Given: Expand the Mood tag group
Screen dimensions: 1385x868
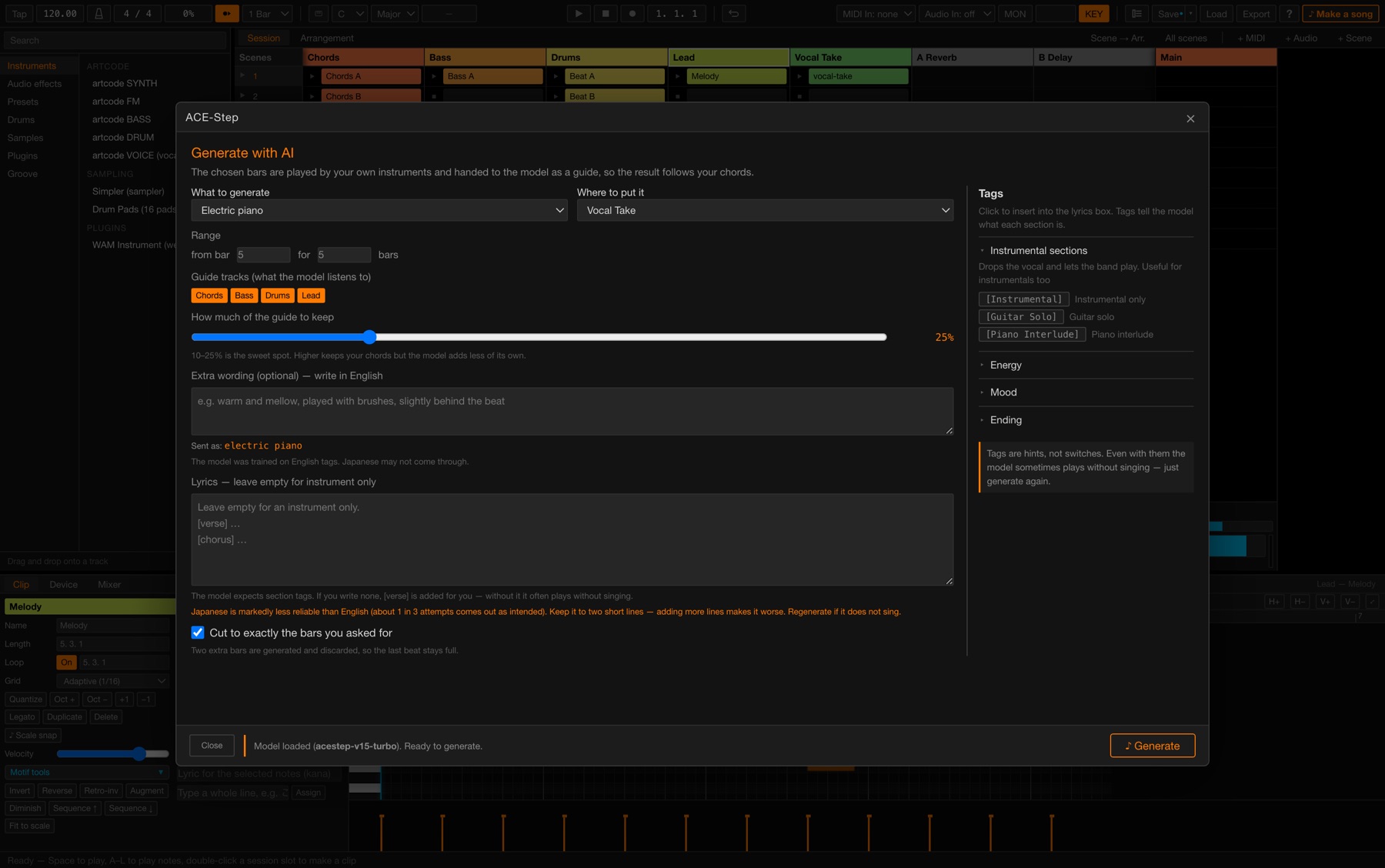Looking at the screenshot, I should click(1003, 392).
